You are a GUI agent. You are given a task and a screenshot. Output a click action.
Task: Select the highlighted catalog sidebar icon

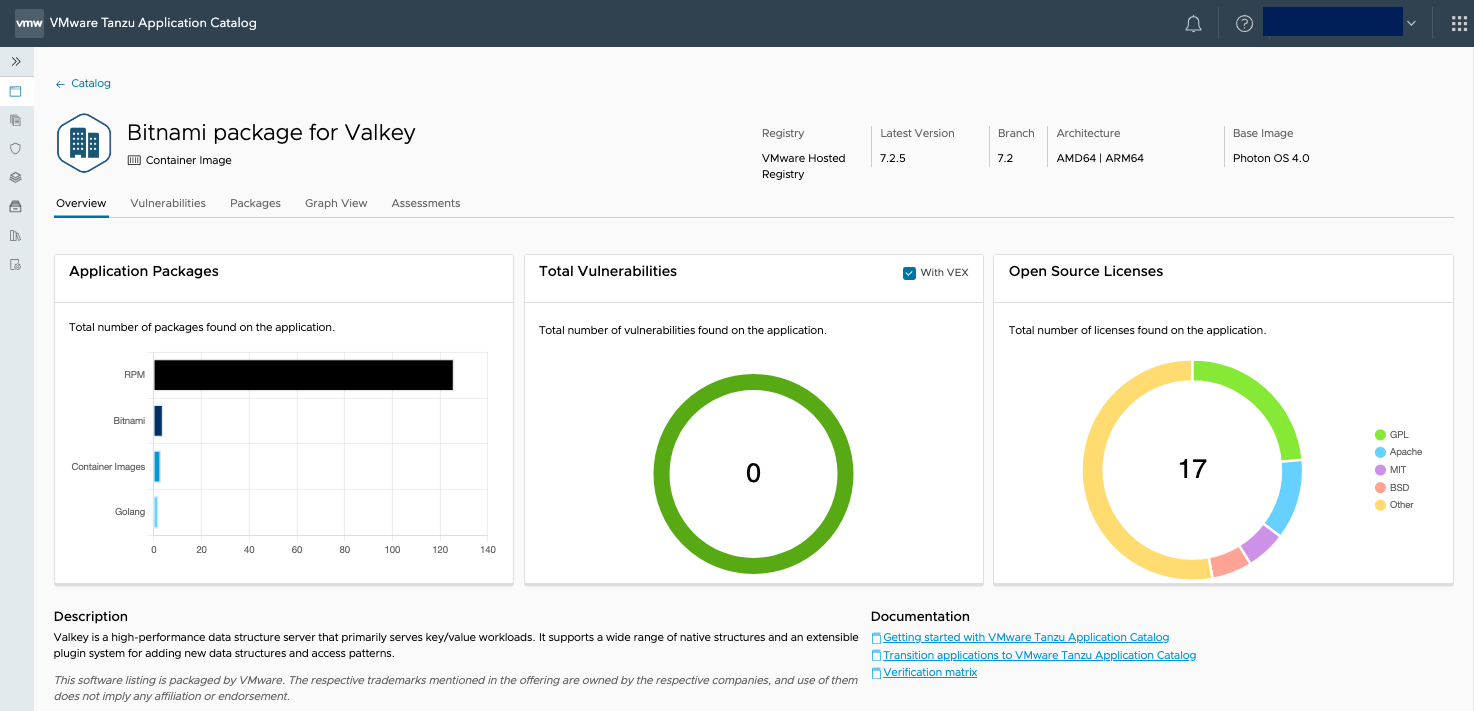16,91
